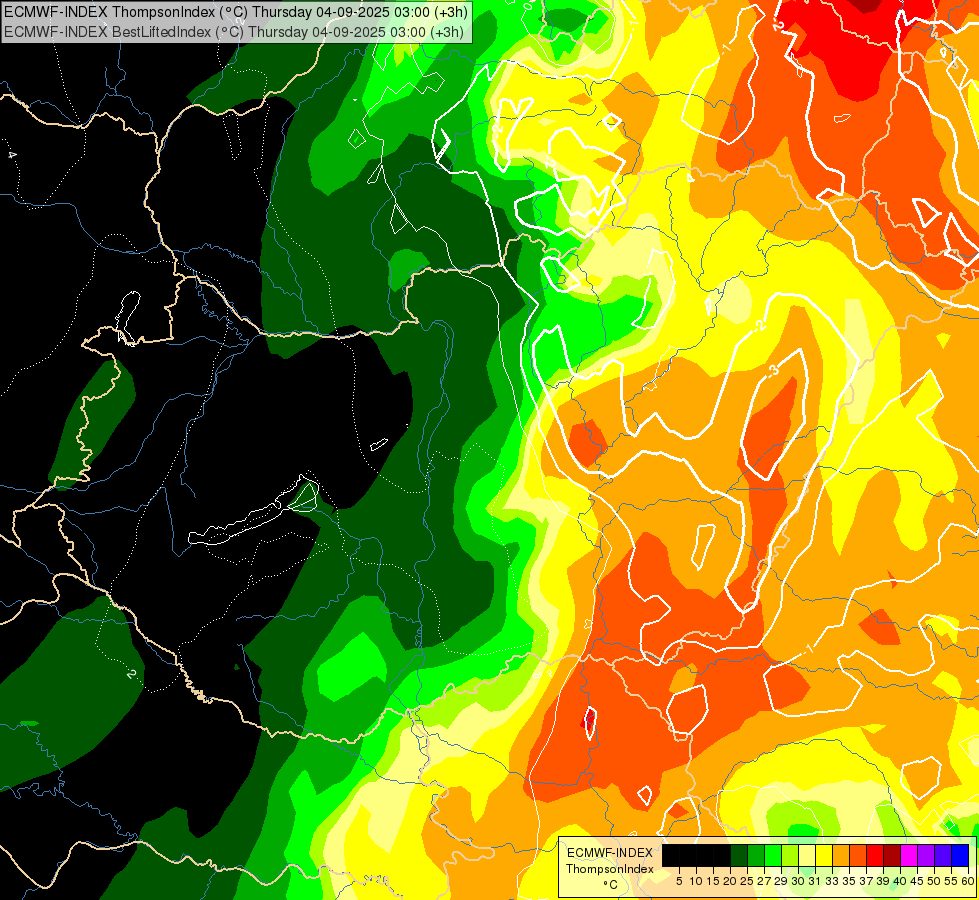Click the dark red 39–40 legend swatch
Image resolution: width=979 pixels, height=900 pixels.
[x=892, y=855]
